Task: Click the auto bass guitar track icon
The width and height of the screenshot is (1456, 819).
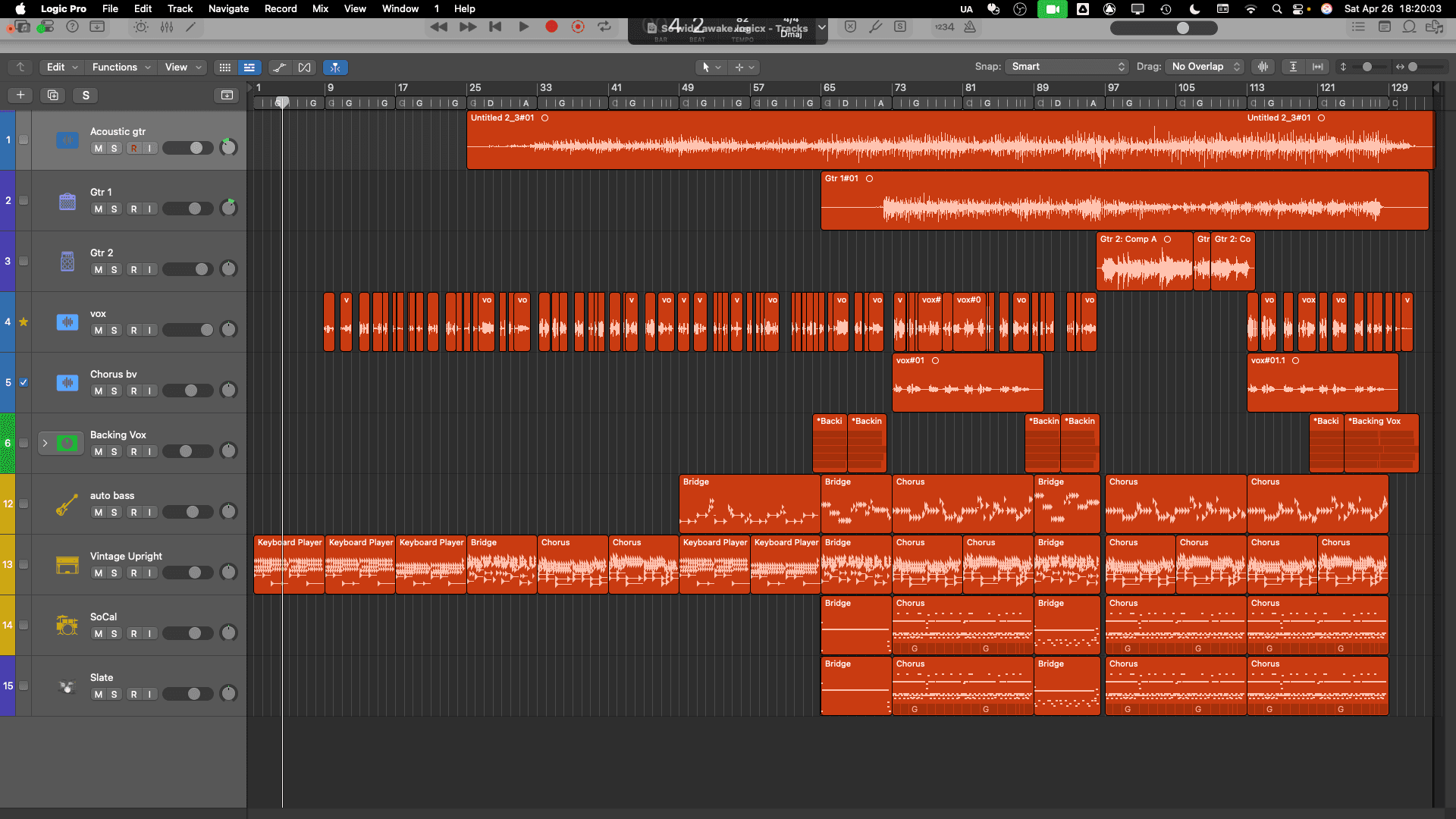Action: 67,504
